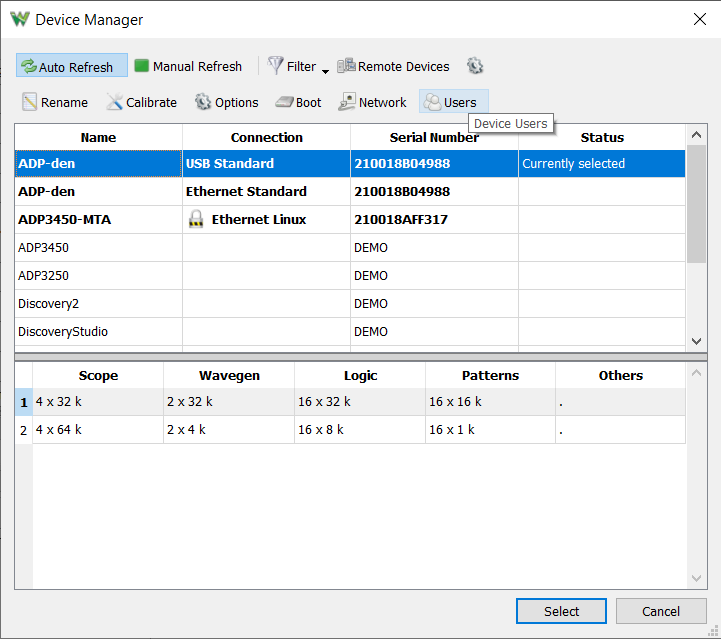The height and width of the screenshot is (639, 721).
Task: Click the Boot tool
Action: click(x=298, y=102)
